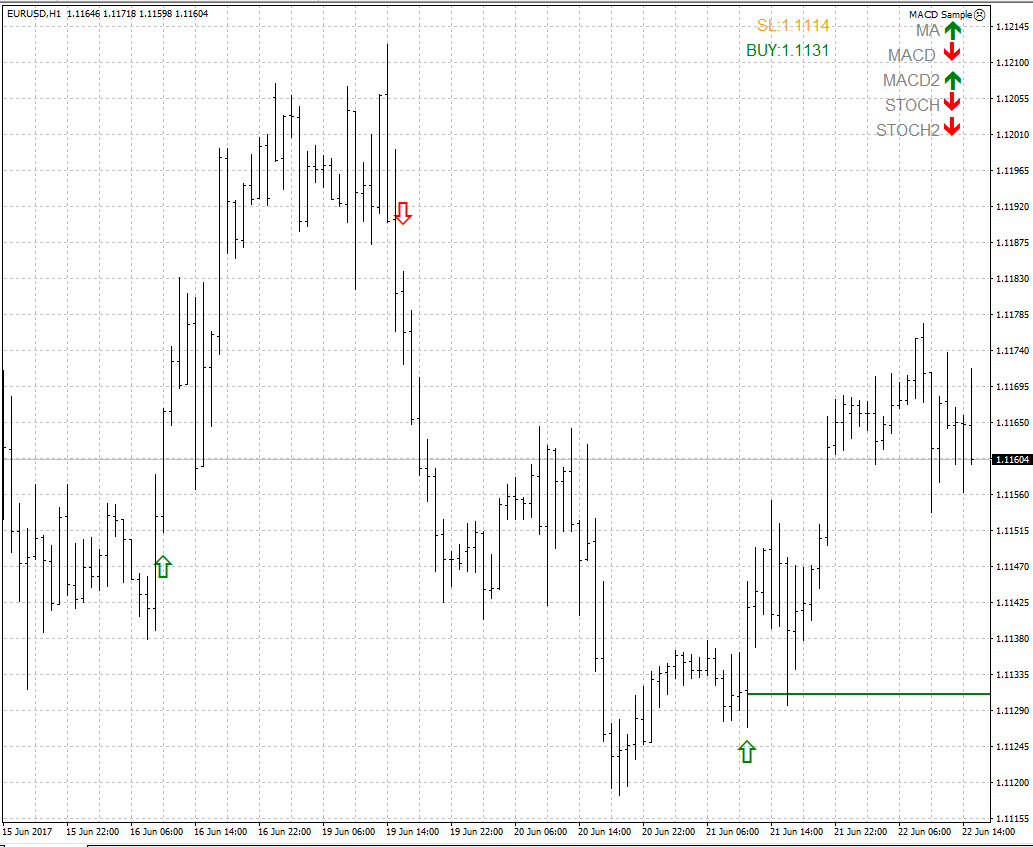
Task: Select the green horizontal buy level line
Action: click(x=880, y=693)
